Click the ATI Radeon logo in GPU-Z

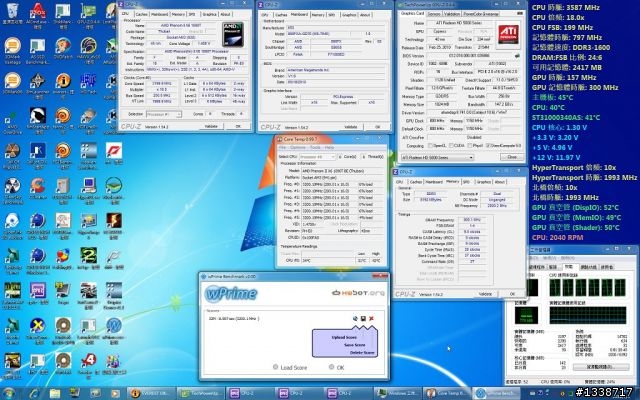click(x=508, y=33)
